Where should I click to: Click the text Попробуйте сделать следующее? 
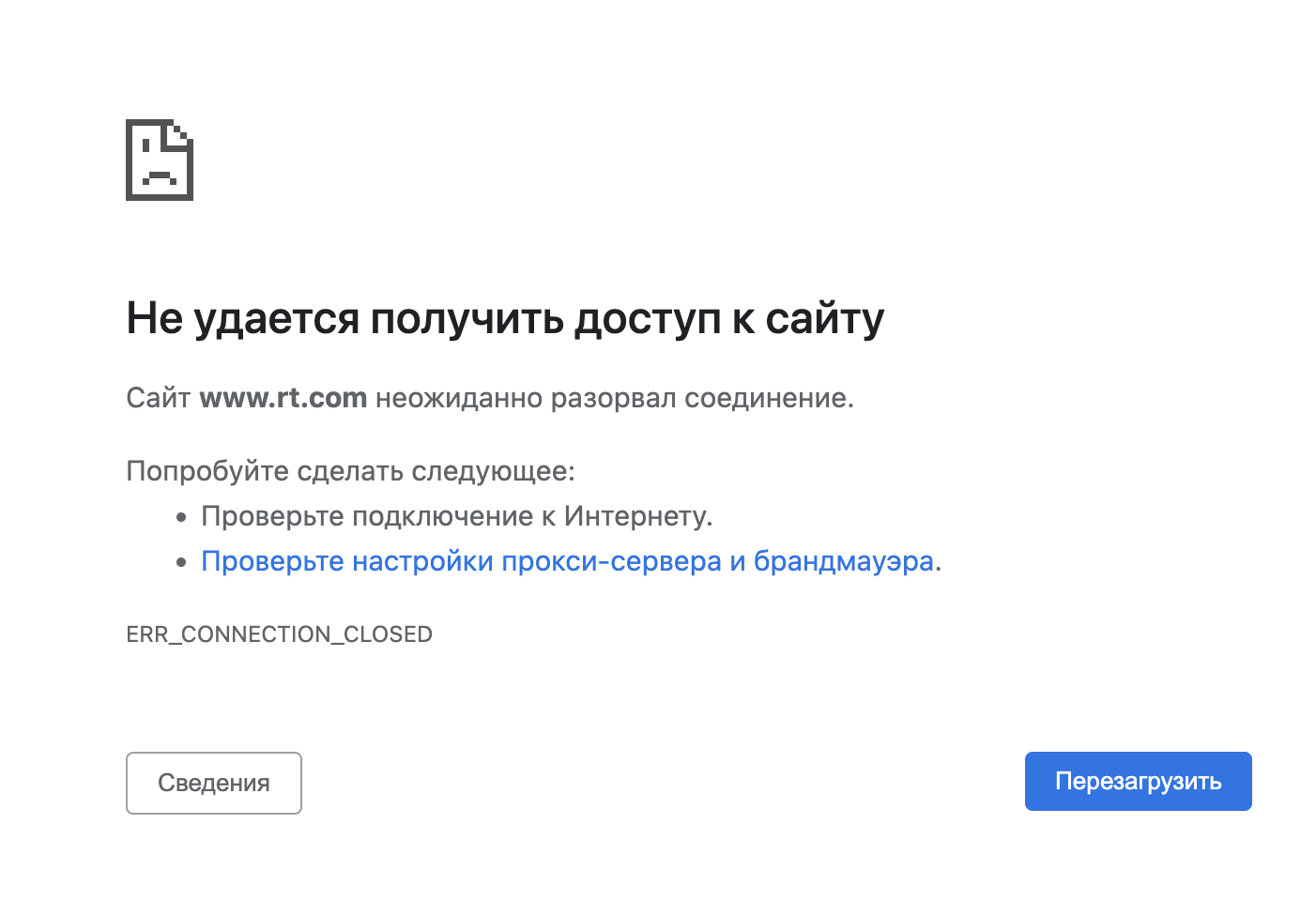[x=350, y=471]
